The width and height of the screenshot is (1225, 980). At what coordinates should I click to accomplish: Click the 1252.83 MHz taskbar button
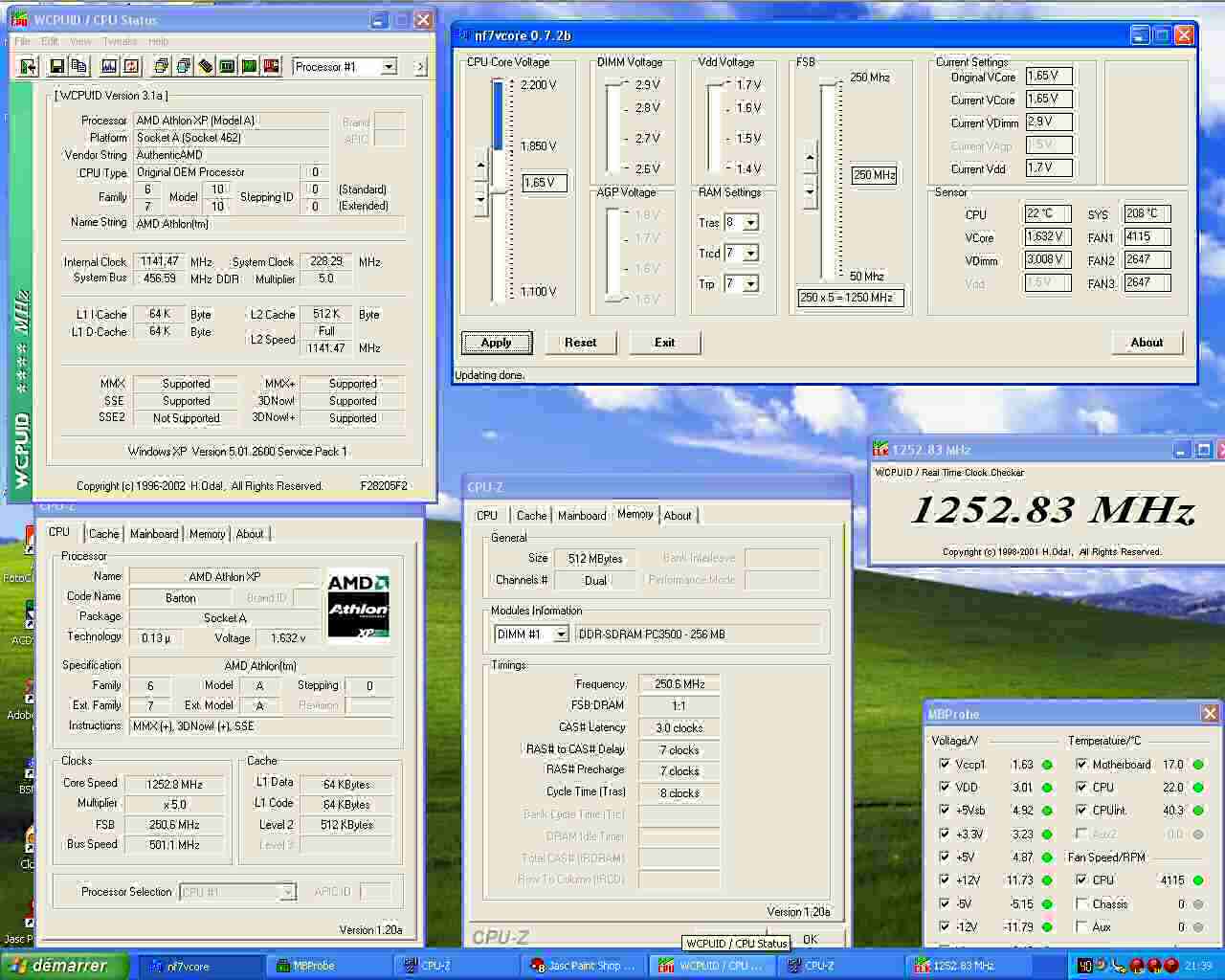tap(969, 966)
